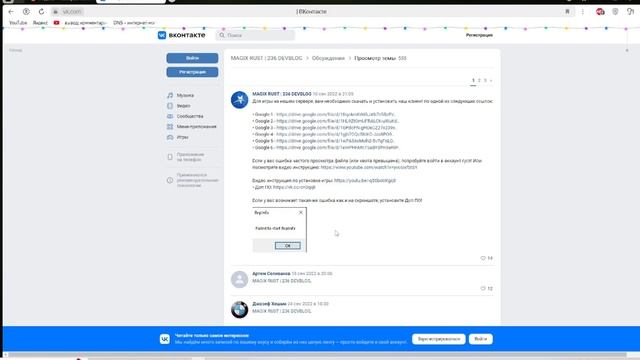Click the browser back arrow
640x360 pixels.
(11, 12)
